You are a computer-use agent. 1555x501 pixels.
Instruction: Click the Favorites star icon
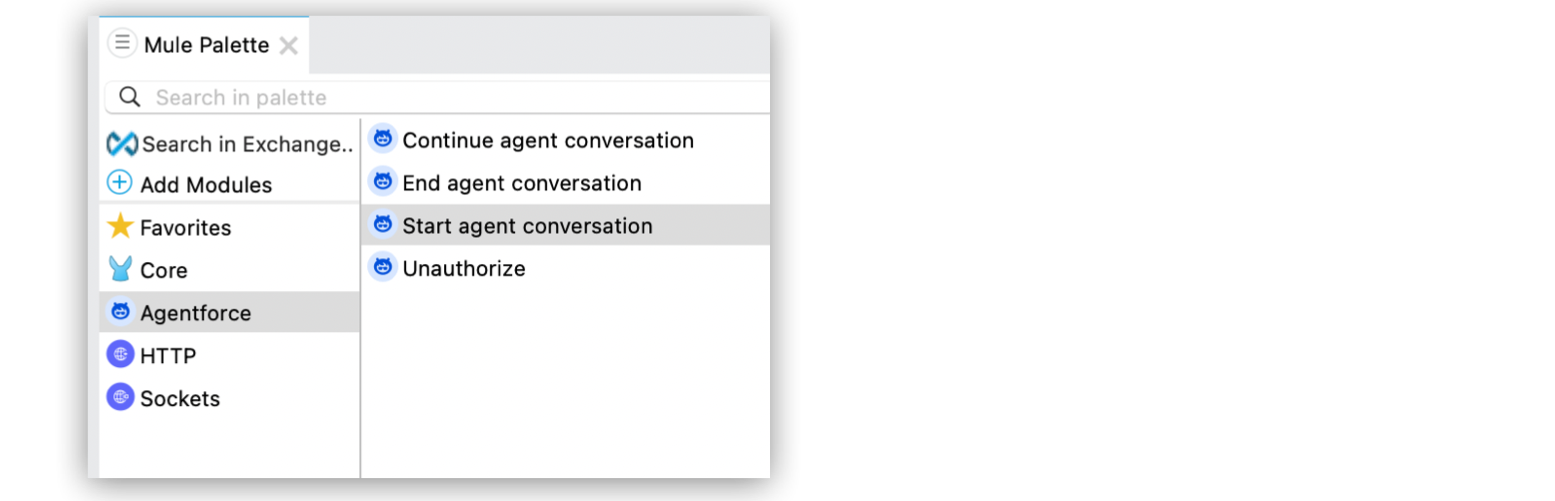120,227
